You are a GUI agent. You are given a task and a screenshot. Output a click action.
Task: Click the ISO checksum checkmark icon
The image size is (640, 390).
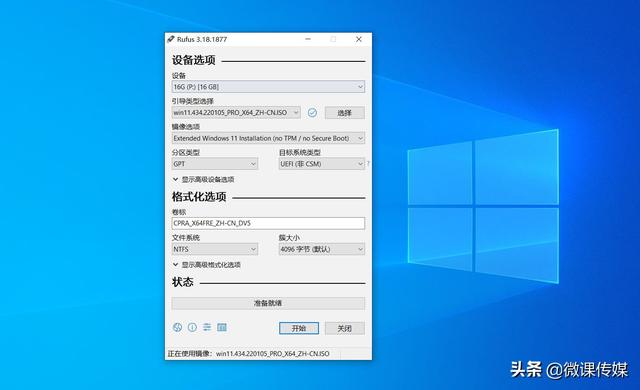(x=312, y=113)
